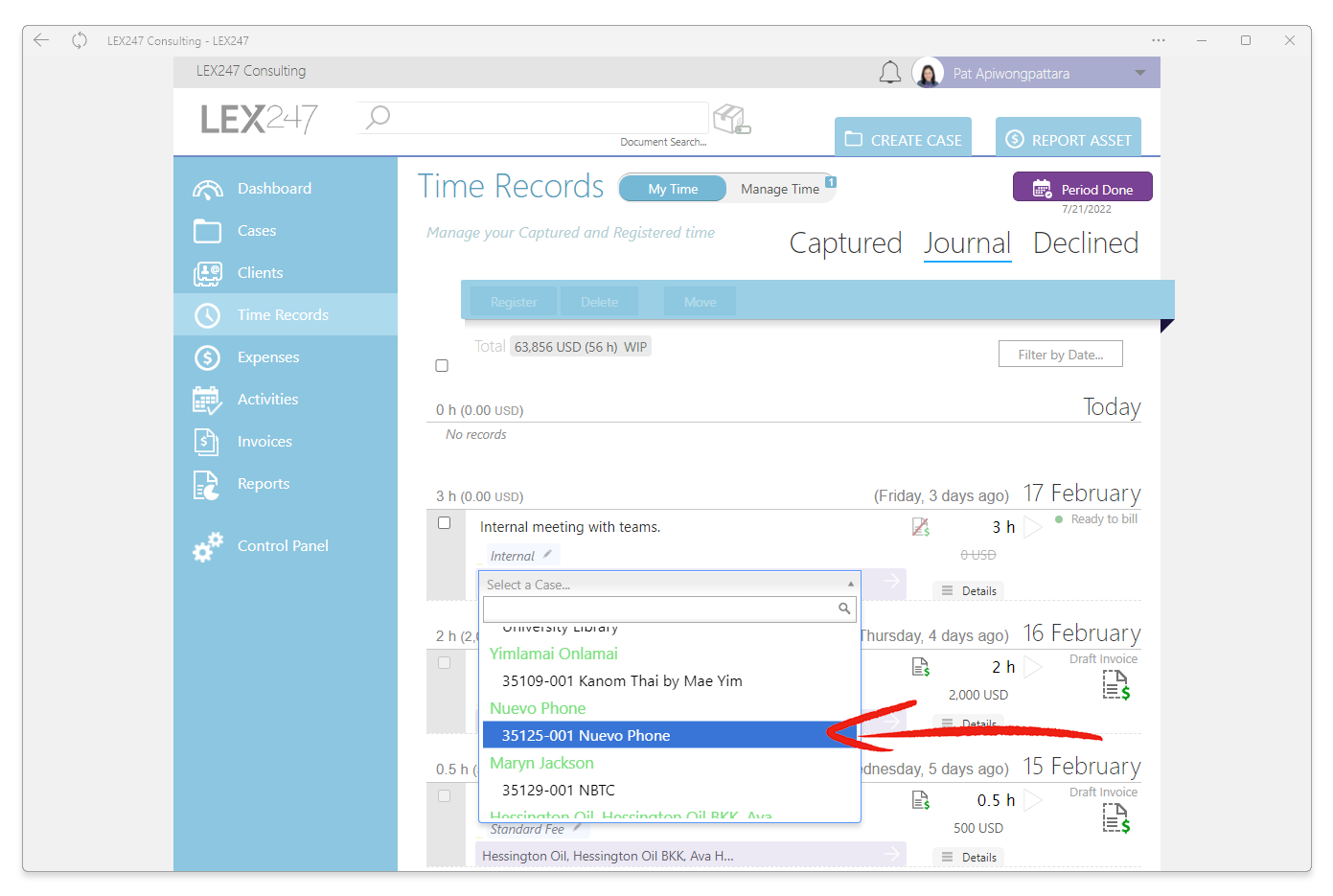Screen dimensions: 1333x896
Task: Click the LEX247 logo
Action: [259, 119]
